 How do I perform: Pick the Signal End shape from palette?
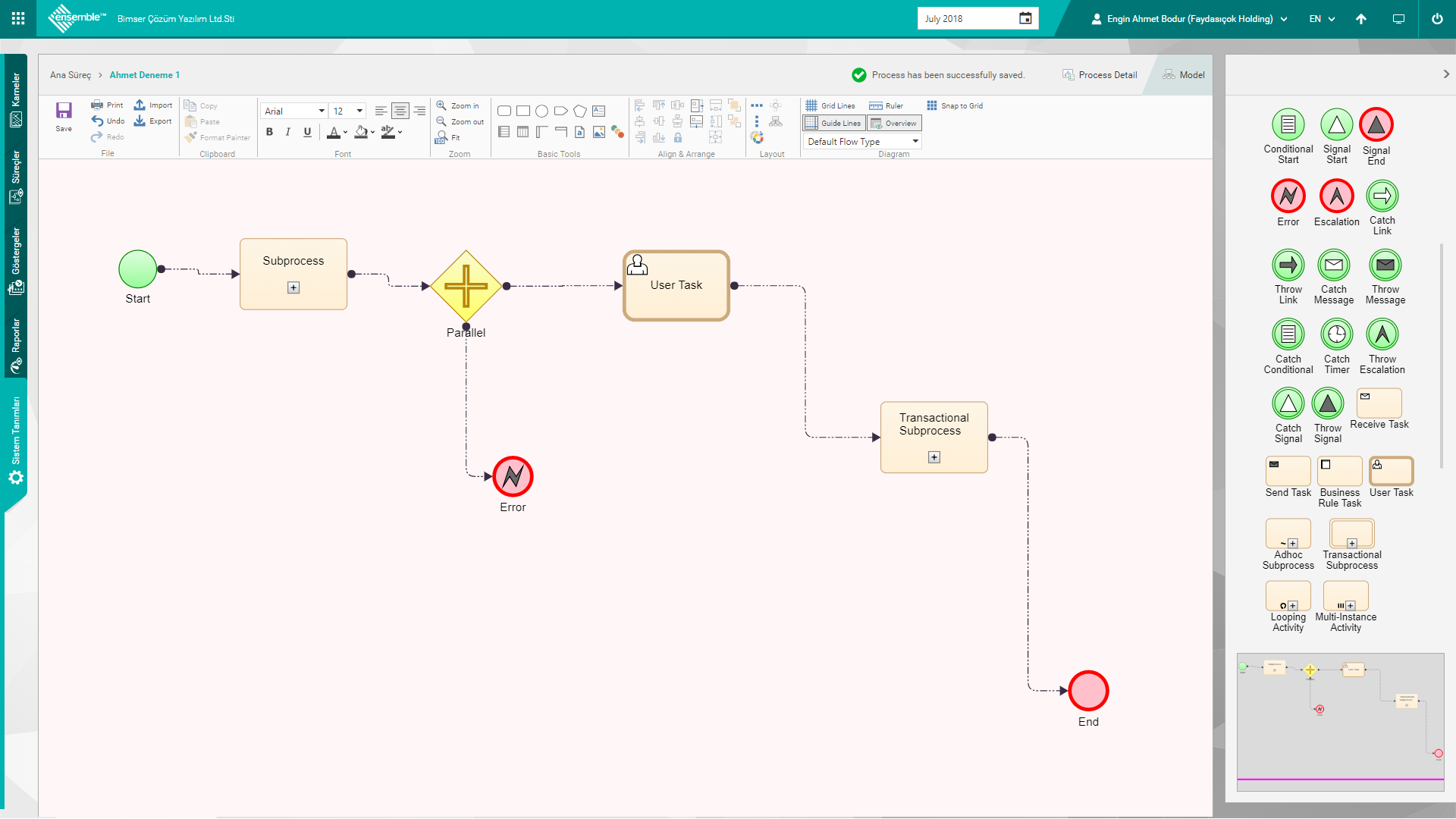(x=1376, y=125)
